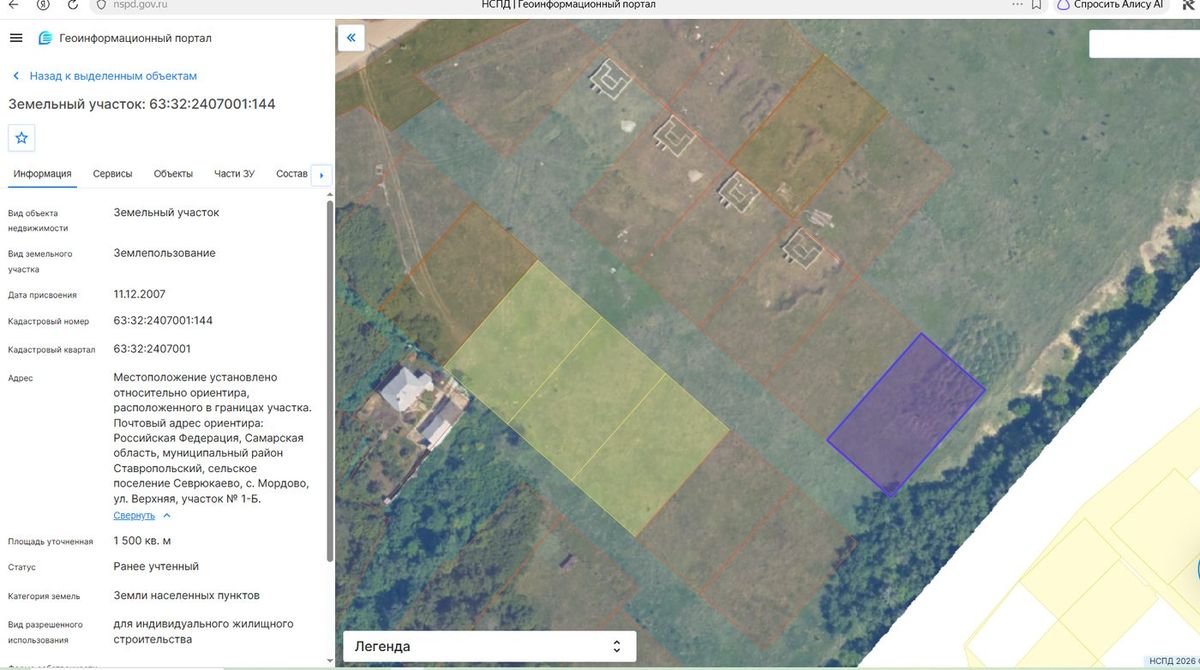Image resolution: width=1200 pixels, height=670 pixels.
Task: Click the info panel scrollbar down arrow
Action: 329,660
